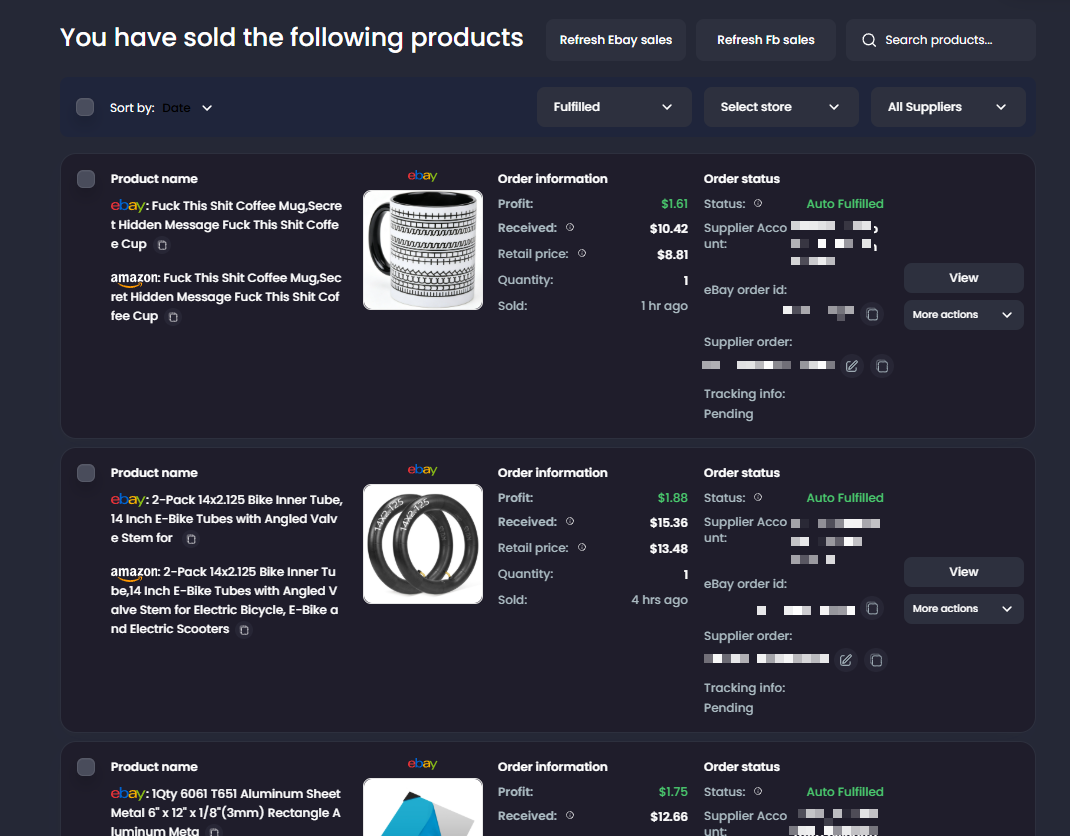Click info icon next to Received $10.42
This screenshot has height=836, width=1070.
(x=570, y=227)
